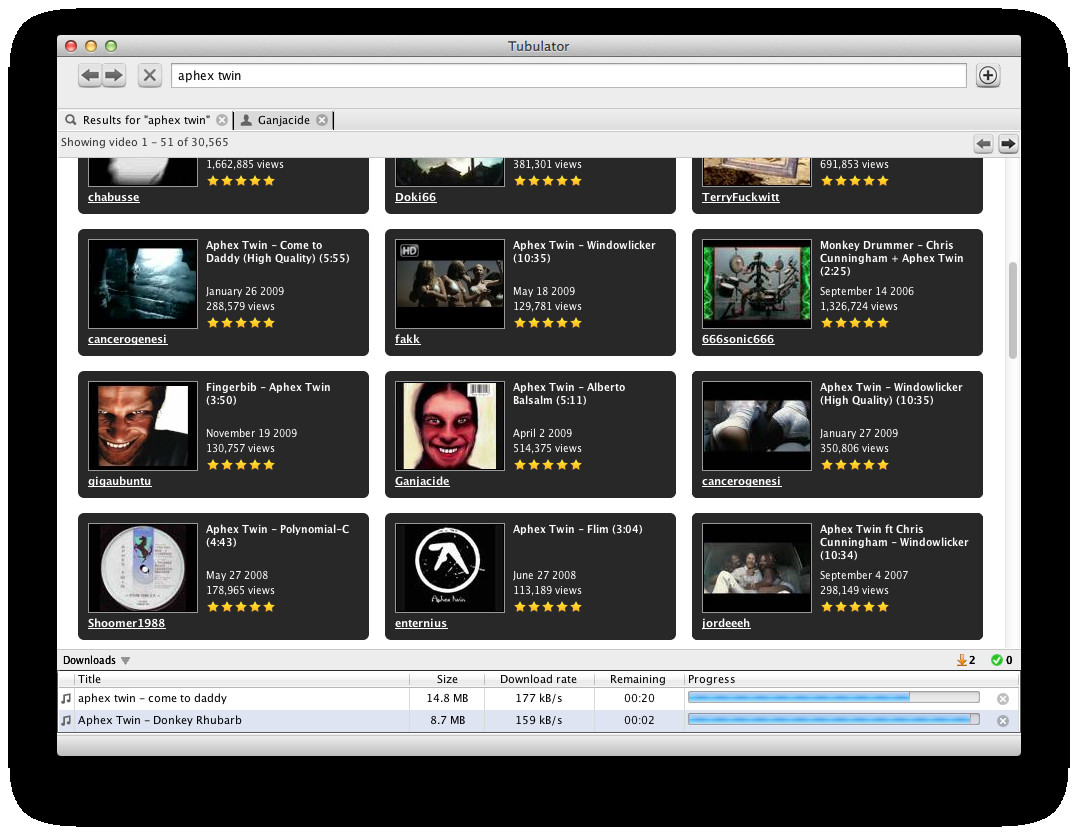Go forward with the toolbar right arrow
The height and width of the screenshot is (835, 1078).
114,75
